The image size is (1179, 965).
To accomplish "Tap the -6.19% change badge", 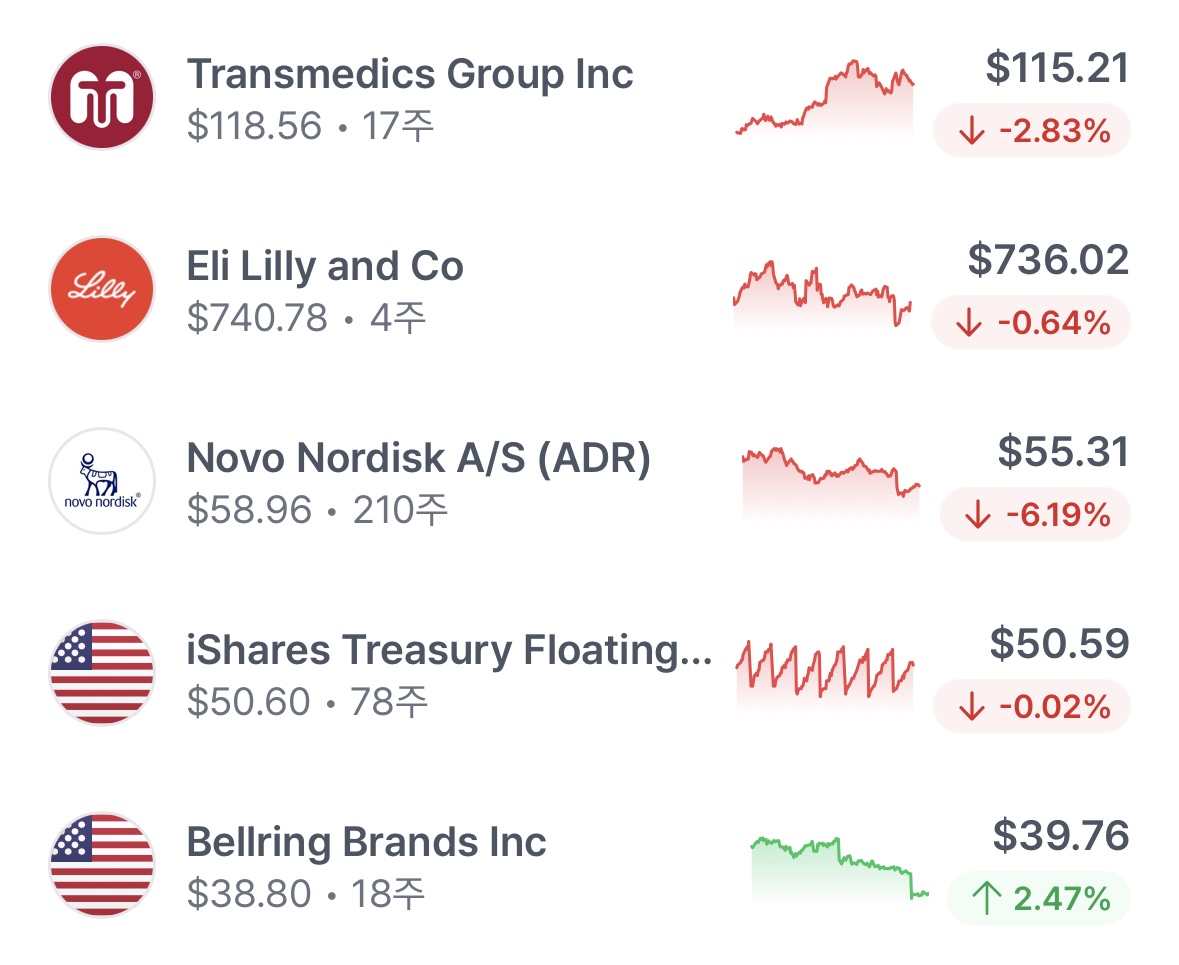I will (x=1035, y=515).
